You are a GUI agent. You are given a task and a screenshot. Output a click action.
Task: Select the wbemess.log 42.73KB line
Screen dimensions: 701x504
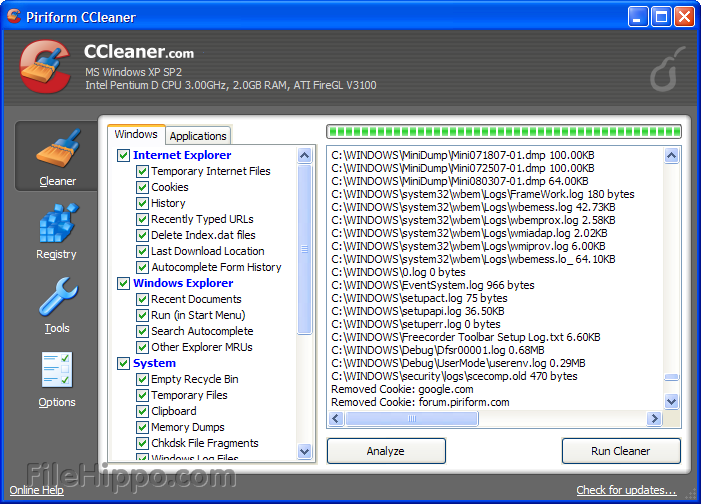click(473, 207)
